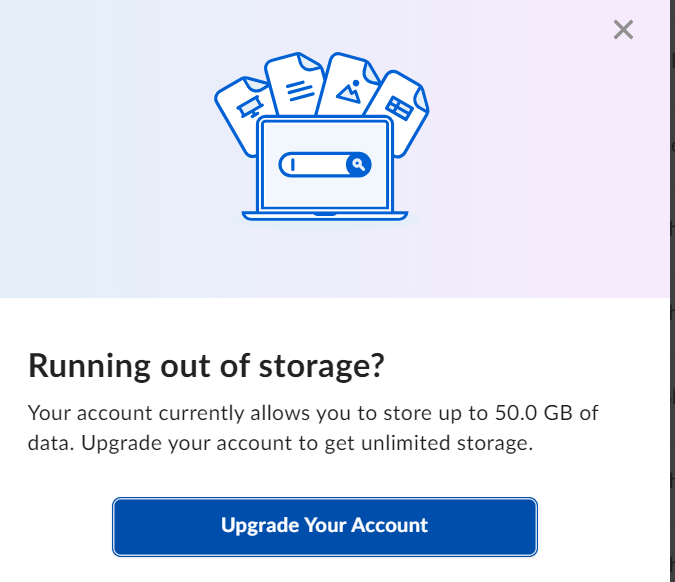The width and height of the screenshot is (675, 582).
Task: Click the text cursor in illustrated search bar
Action: (x=293, y=164)
